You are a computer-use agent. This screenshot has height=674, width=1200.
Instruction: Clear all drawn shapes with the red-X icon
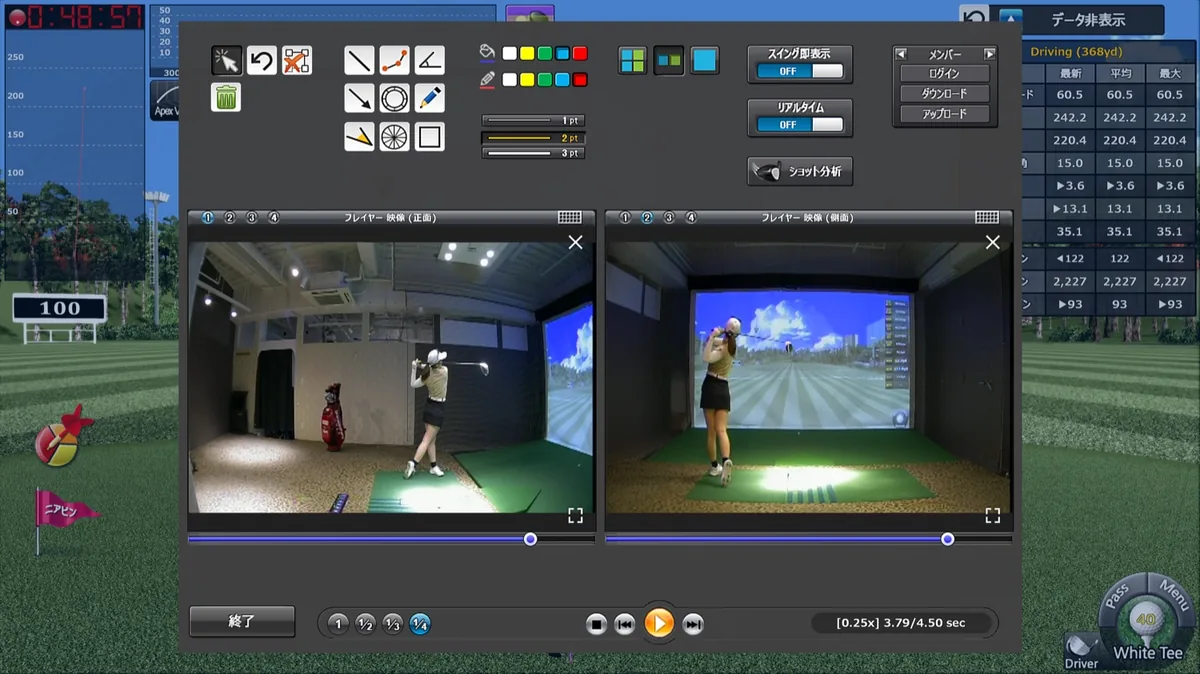coord(296,61)
